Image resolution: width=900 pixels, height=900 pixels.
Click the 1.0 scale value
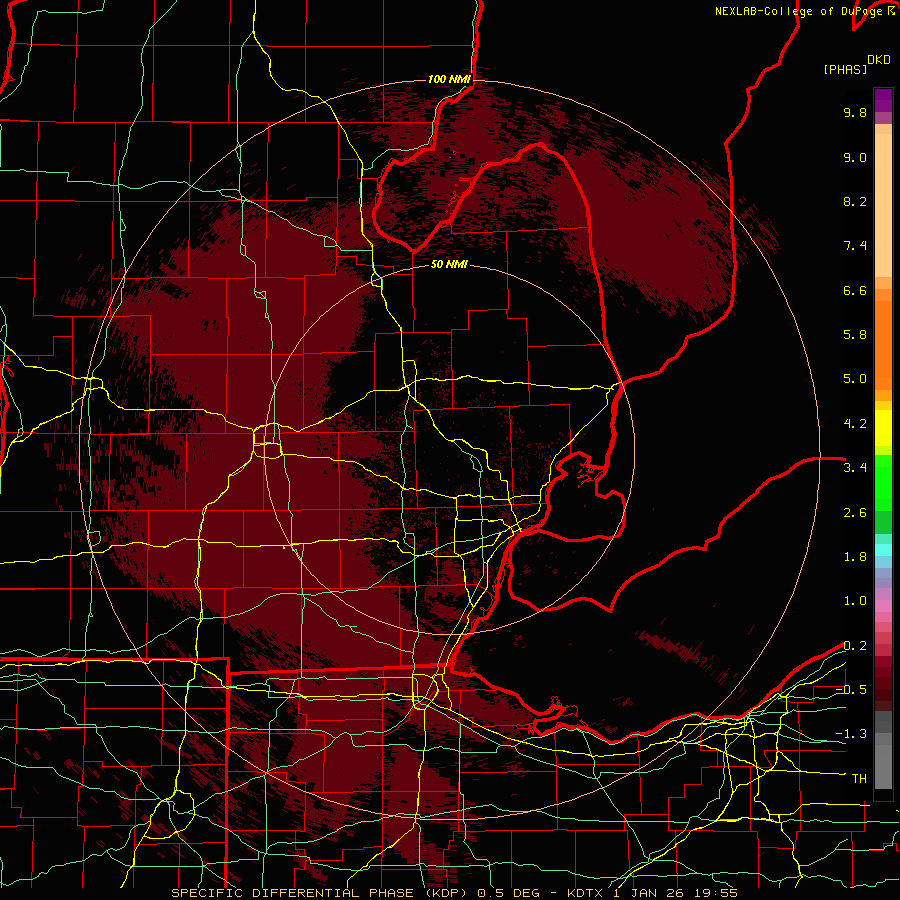855,601
